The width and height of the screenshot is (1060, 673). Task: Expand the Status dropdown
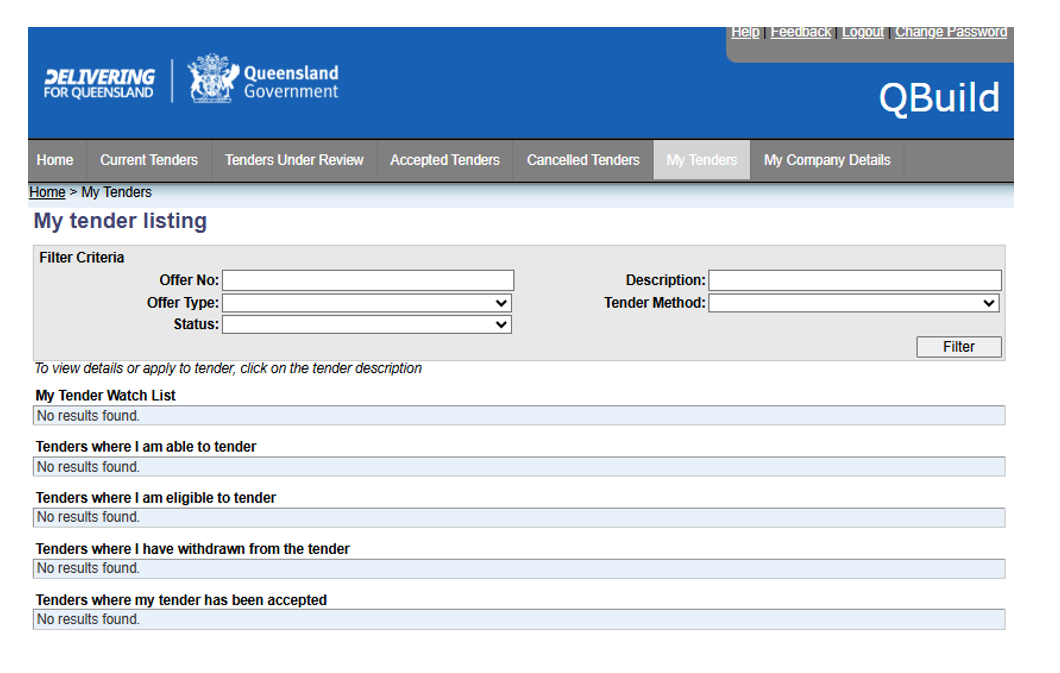366,325
